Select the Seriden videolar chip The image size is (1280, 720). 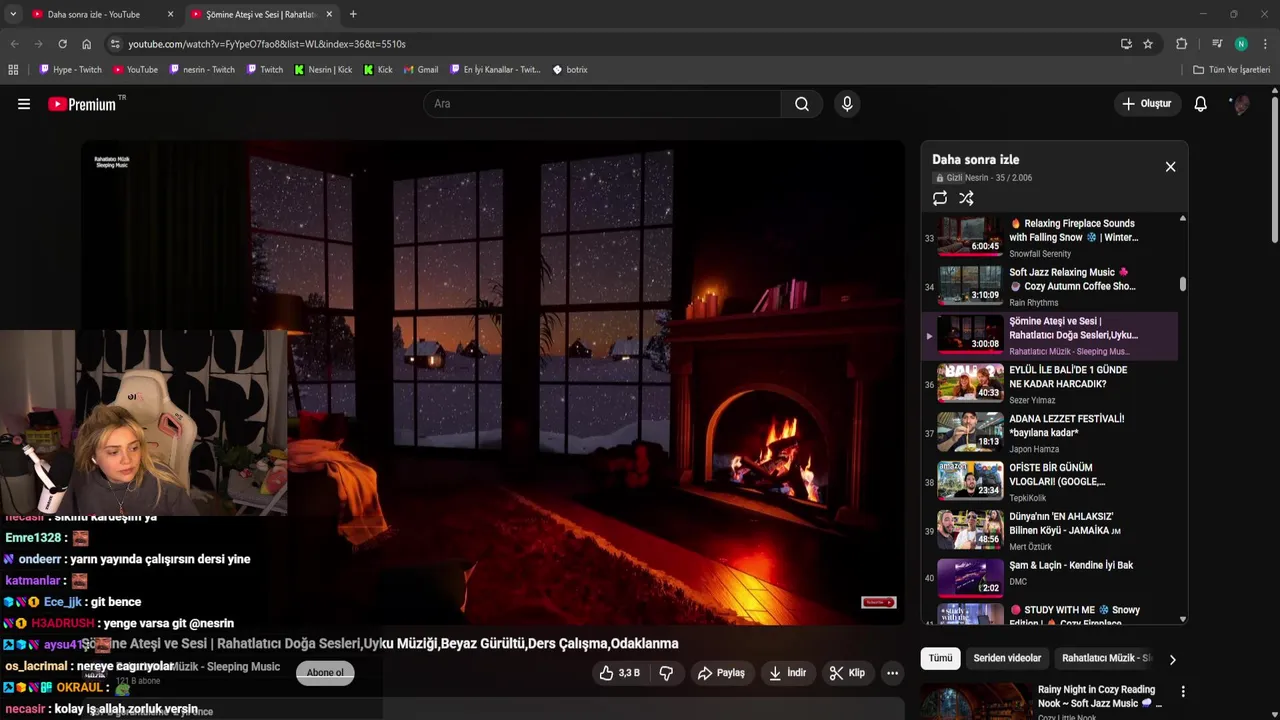pyautogui.click(x=1007, y=658)
